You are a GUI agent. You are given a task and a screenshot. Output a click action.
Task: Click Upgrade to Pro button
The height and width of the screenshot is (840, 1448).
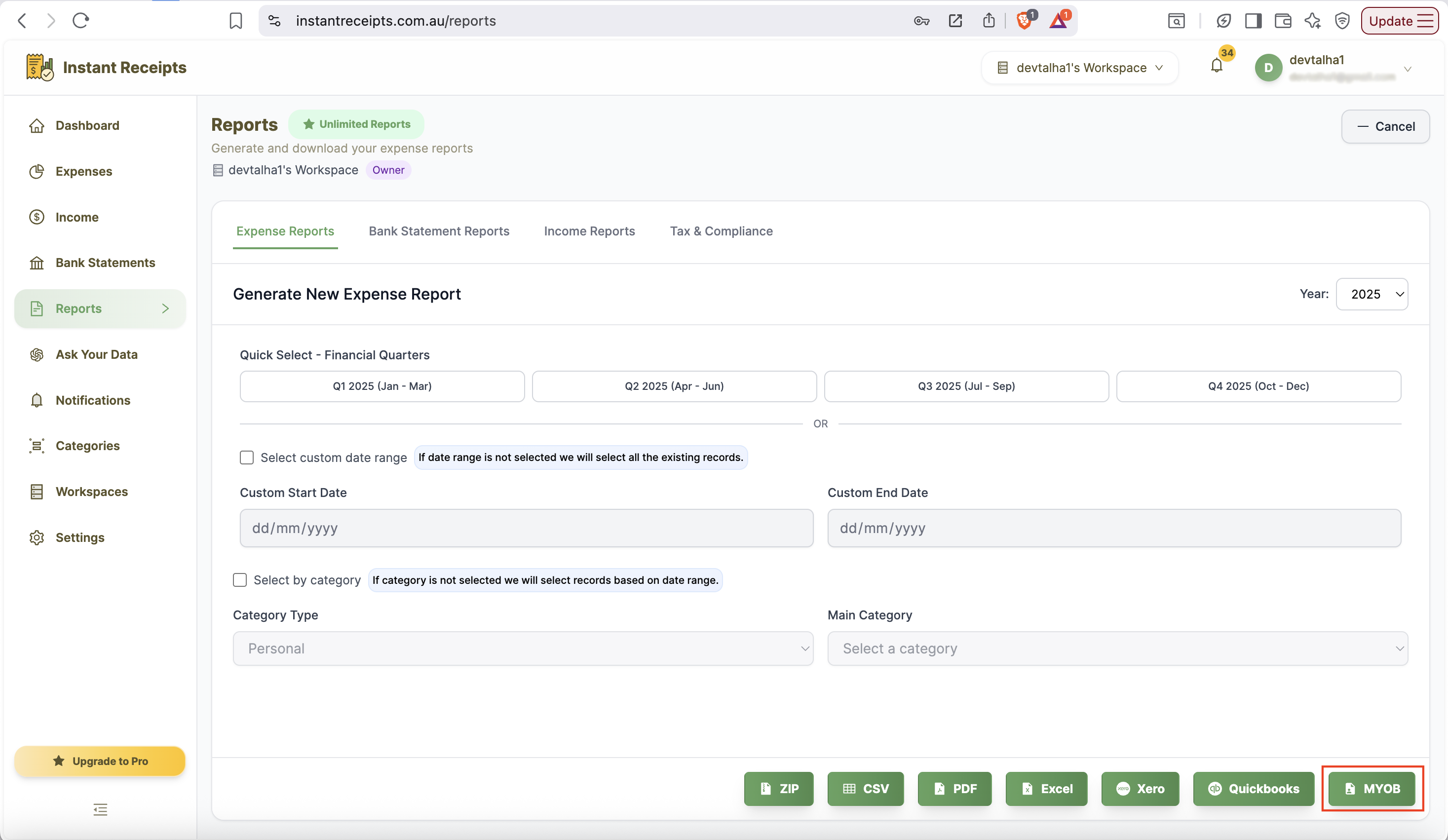pyautogui.click(x=100, y=762)
